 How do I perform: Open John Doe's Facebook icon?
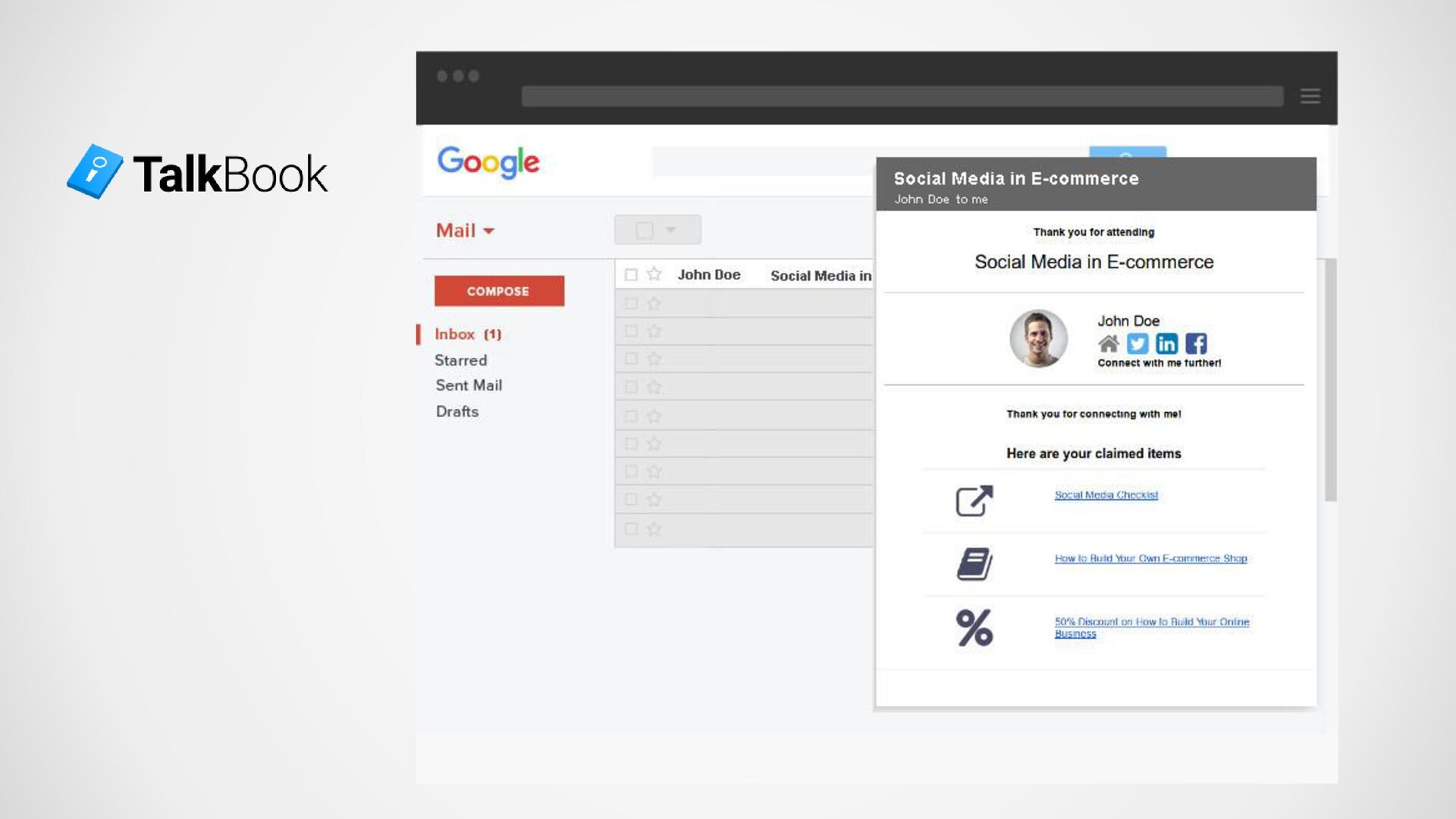[1196, 344]
